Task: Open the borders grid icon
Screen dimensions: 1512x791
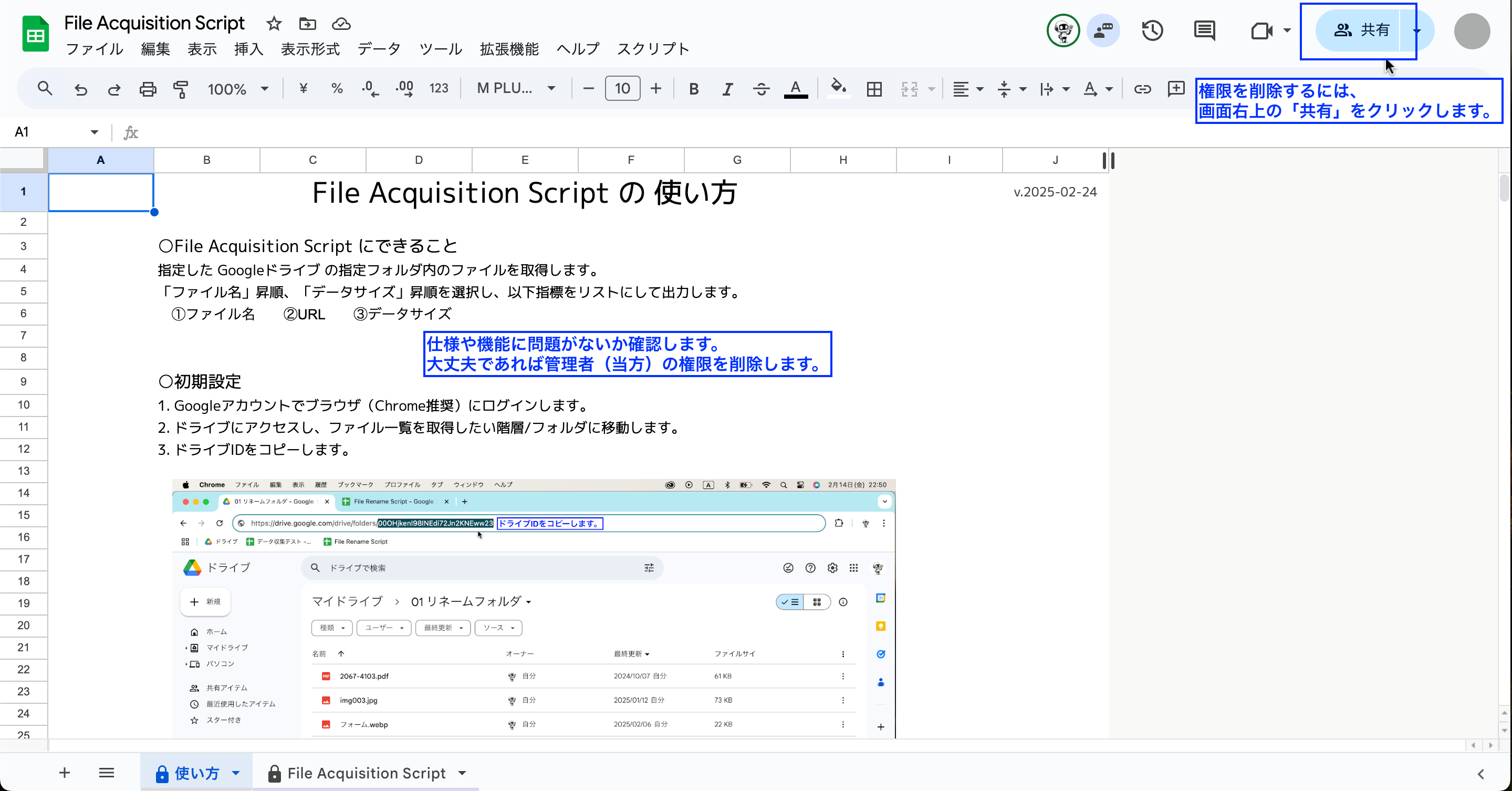Action: (x=874, y=89)
